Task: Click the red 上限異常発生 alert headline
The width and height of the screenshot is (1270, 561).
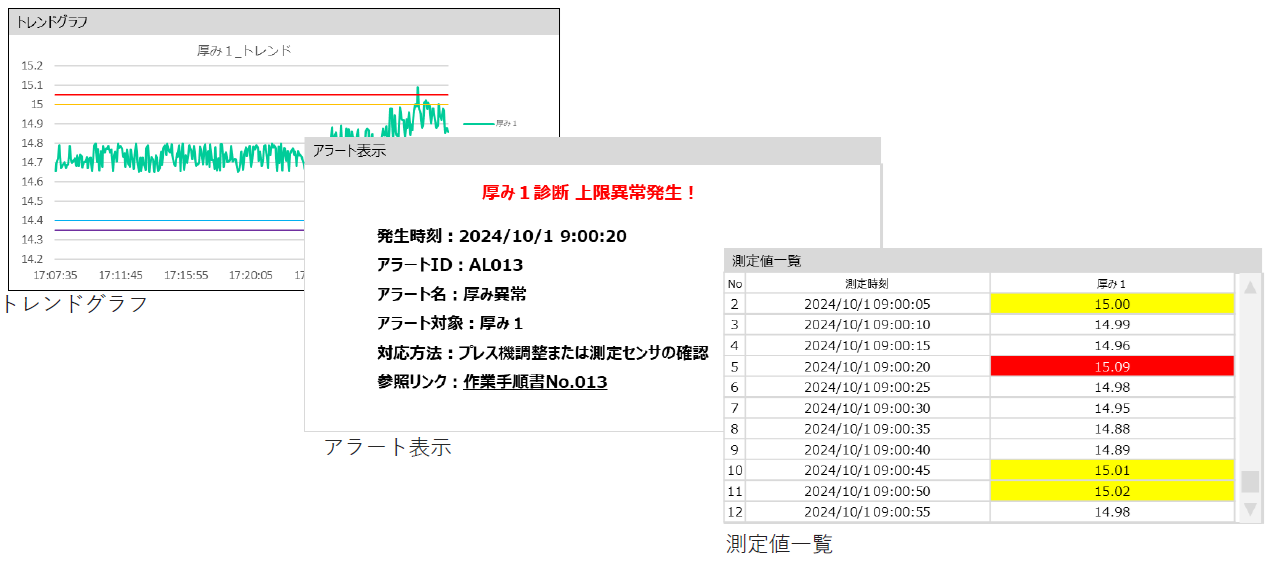Action: 589,193
